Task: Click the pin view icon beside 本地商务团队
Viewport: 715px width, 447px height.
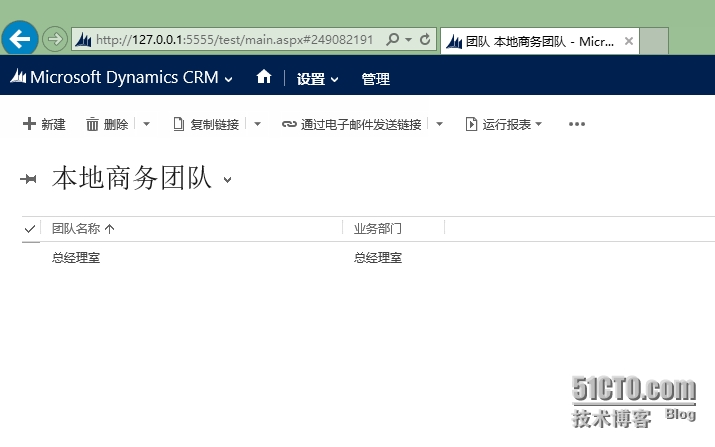Action: coord(28,179)
